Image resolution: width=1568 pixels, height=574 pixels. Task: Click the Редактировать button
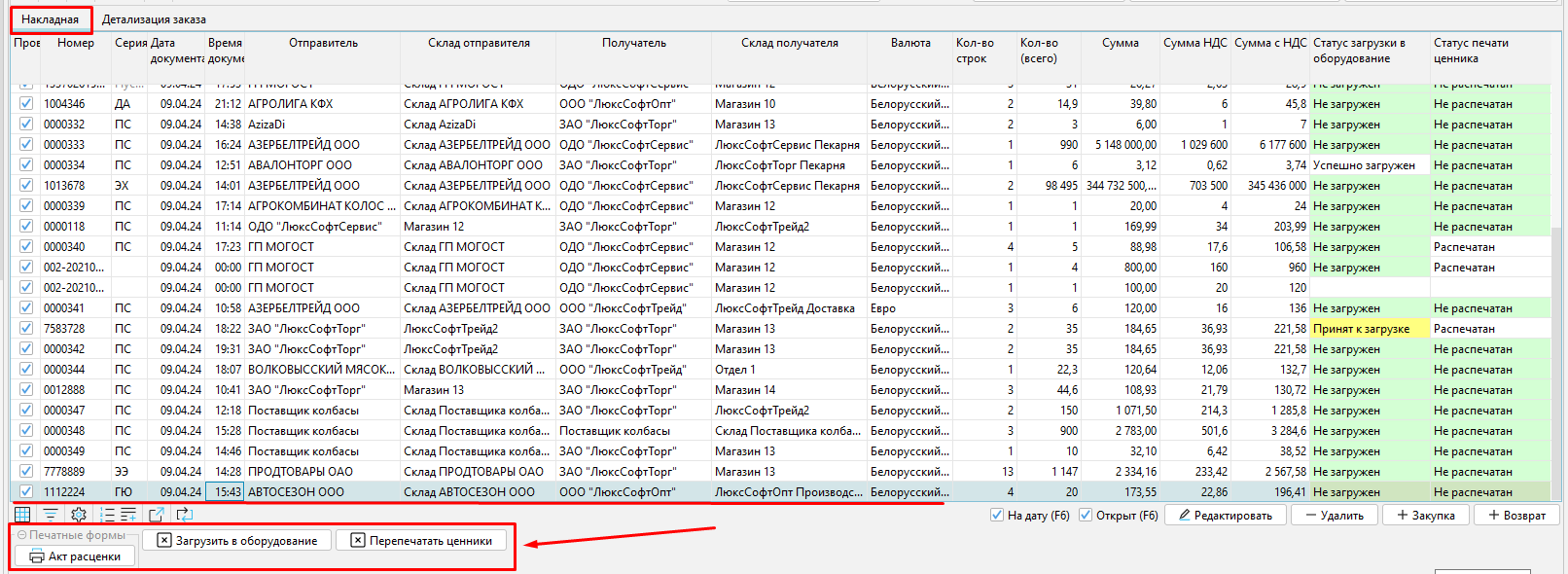(x=1224, y=516)
